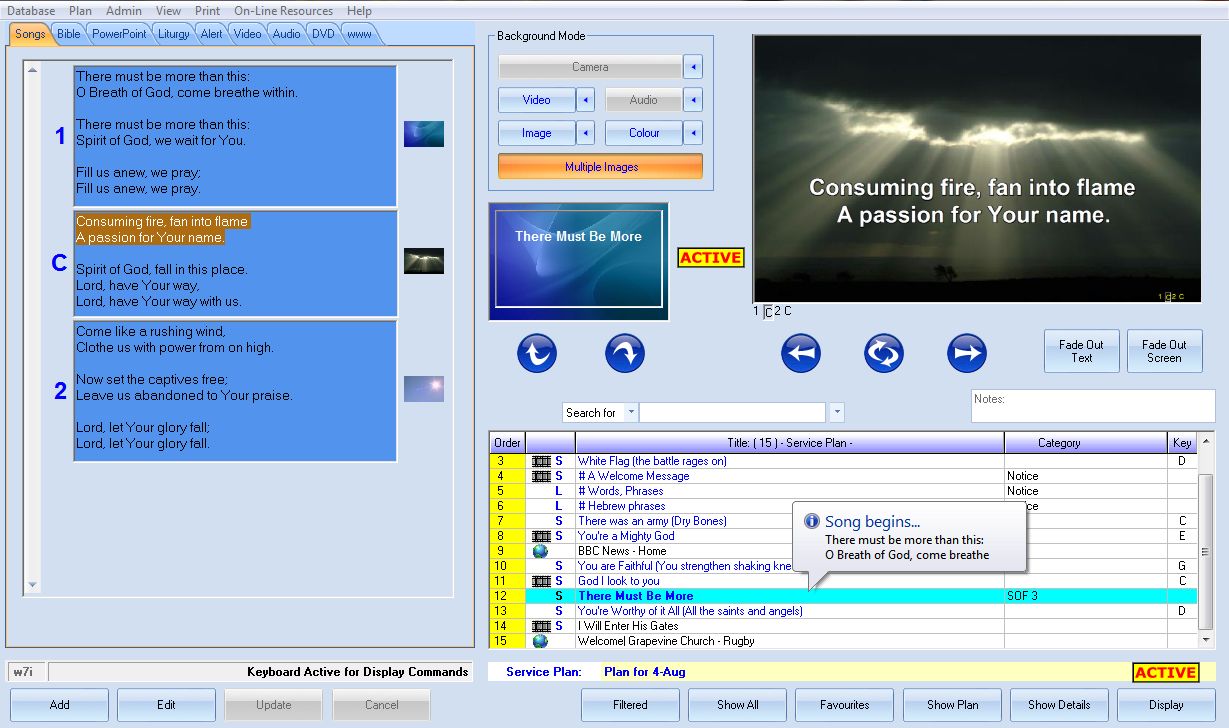Click the curved undo-style arrow icon
Image resolution: width=1229 pixels, height=728 pixels.
tap(536, 352)
